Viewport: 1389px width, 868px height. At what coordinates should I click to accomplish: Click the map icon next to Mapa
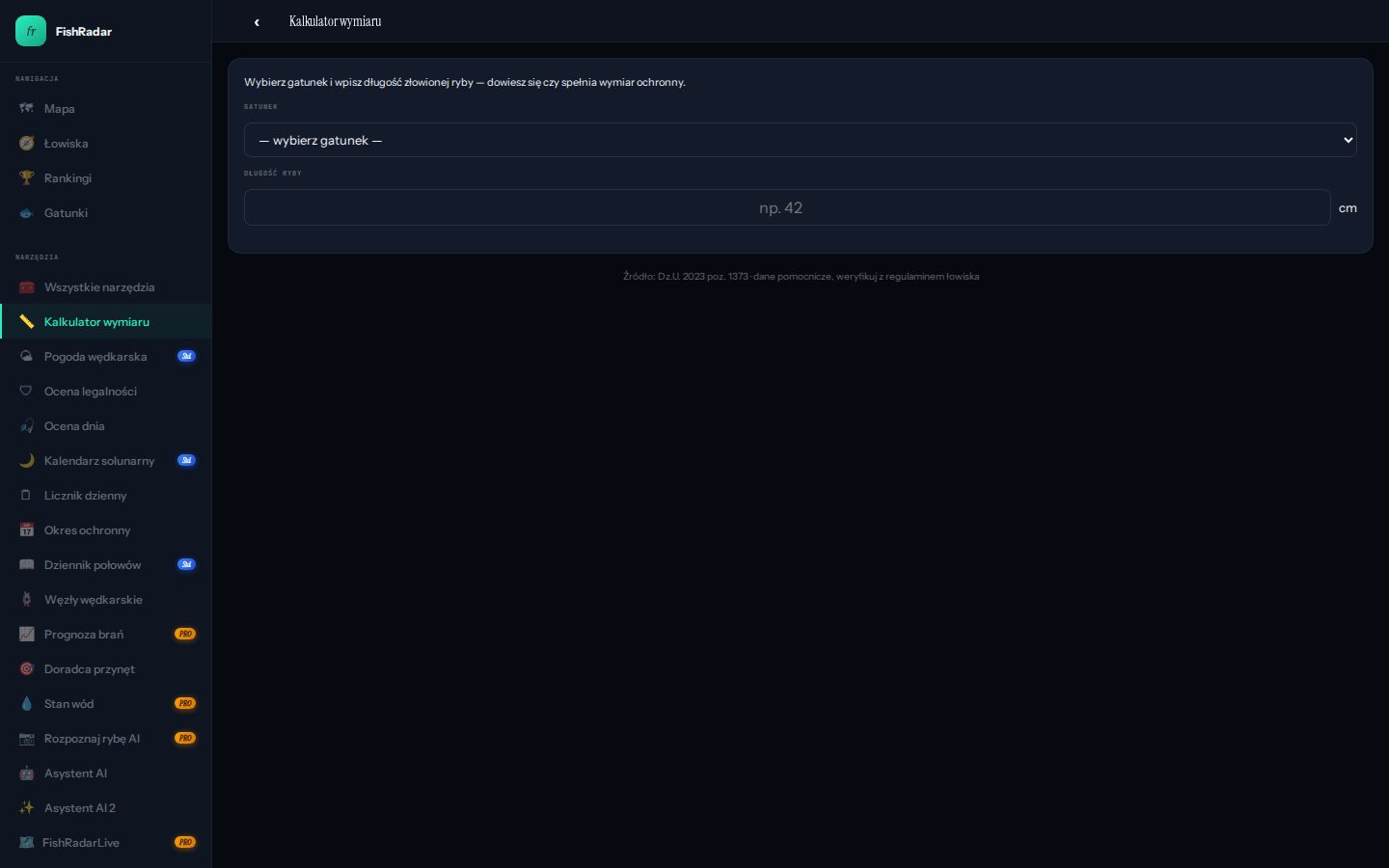pyautogui.click(x=26, y=109)
